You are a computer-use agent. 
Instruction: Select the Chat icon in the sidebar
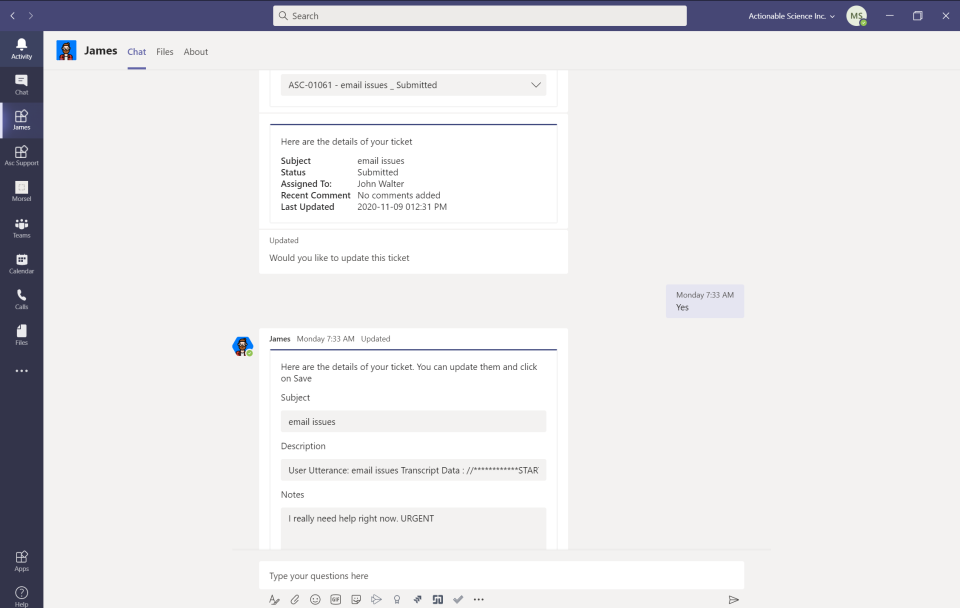21,84
